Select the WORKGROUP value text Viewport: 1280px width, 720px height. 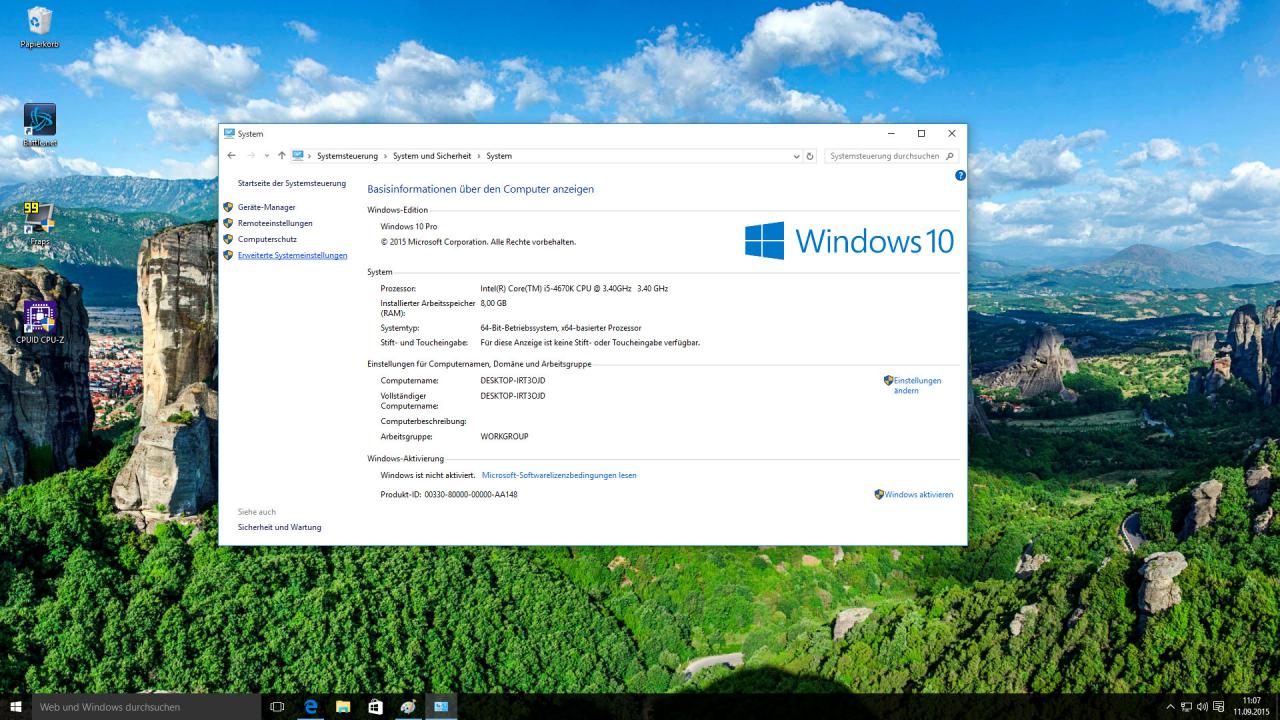tap(504, 436)
